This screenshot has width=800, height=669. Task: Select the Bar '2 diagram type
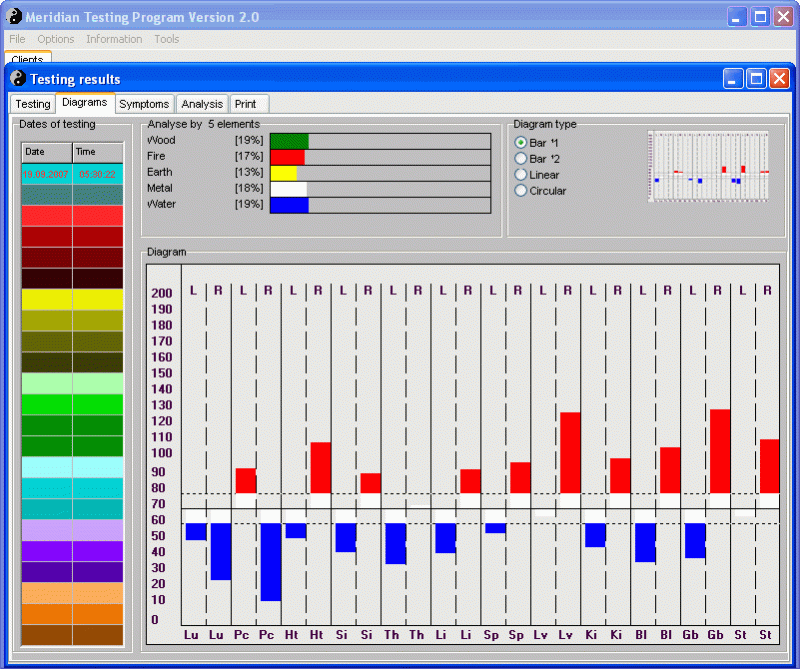tap(520, 159)
